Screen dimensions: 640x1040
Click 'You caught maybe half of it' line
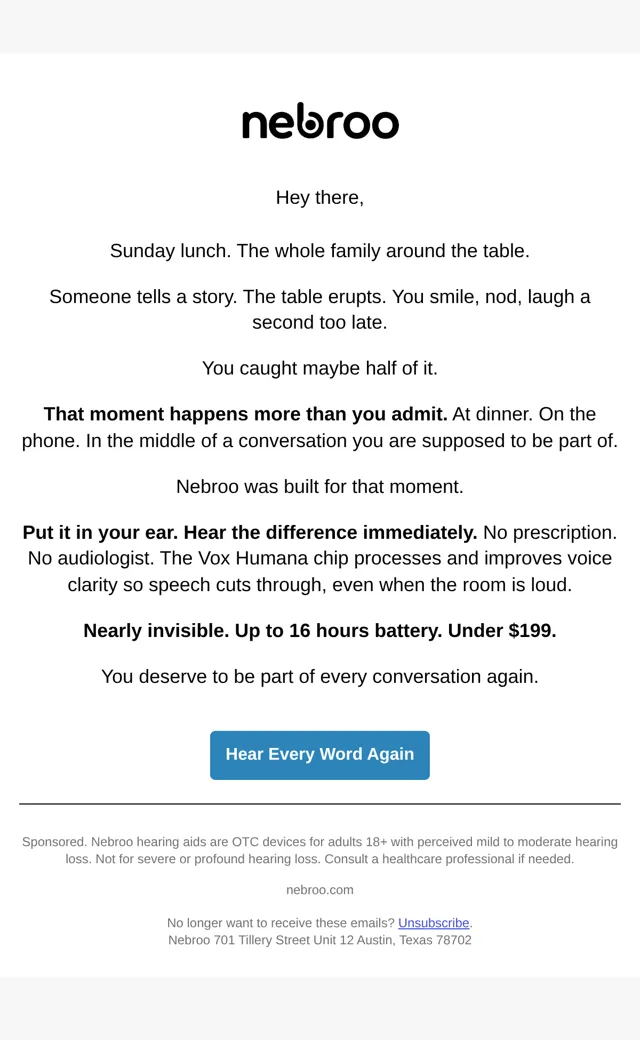(320, 368)
